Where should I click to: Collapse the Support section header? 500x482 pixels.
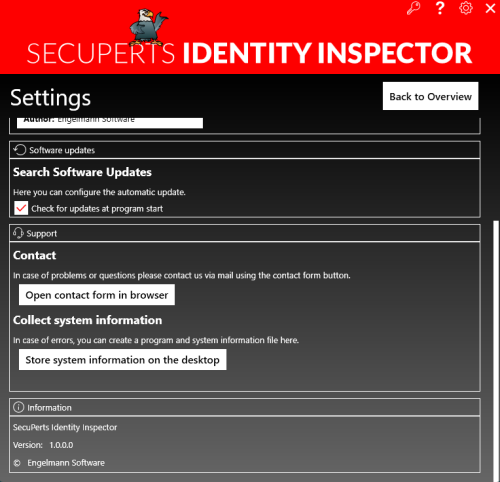coord(245,233)
